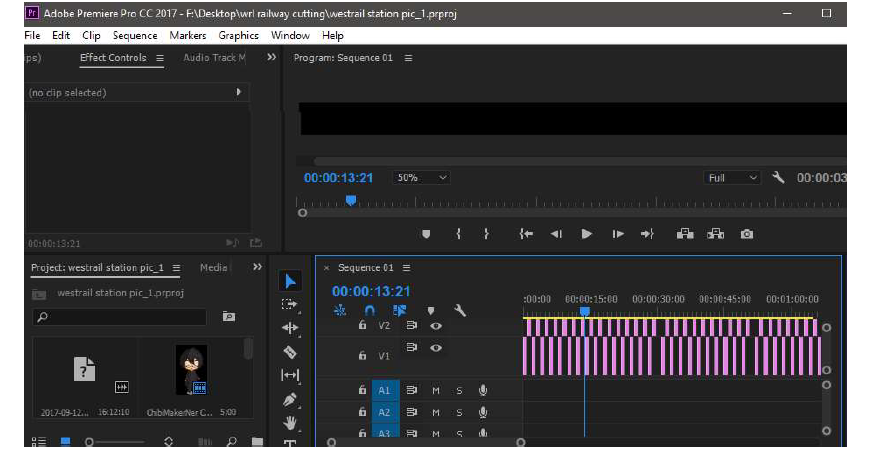Image resolution: width=869 pixels, height=456 pixels.
Task: Pick the Ripple Edit tool
Action: coord(290,328)
